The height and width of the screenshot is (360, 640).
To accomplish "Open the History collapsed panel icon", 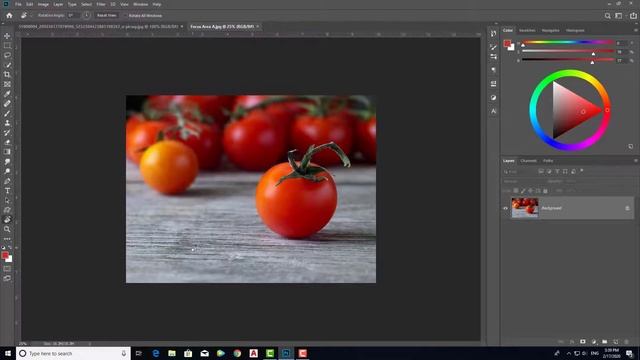I will [493, 33].
